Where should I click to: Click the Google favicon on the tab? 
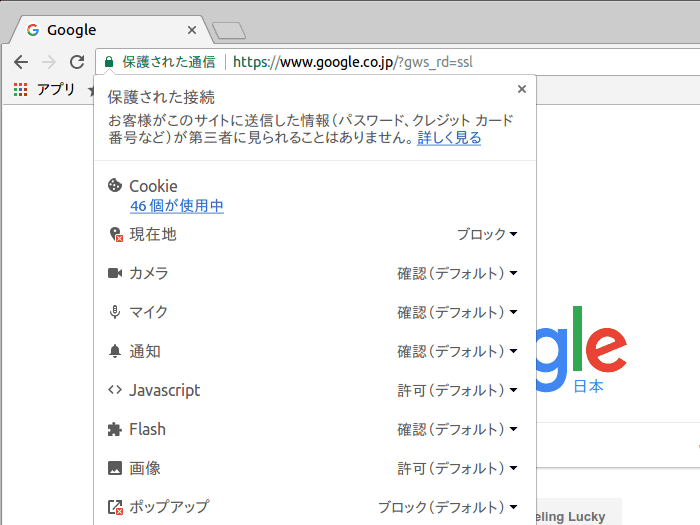[x=33, y=30]
